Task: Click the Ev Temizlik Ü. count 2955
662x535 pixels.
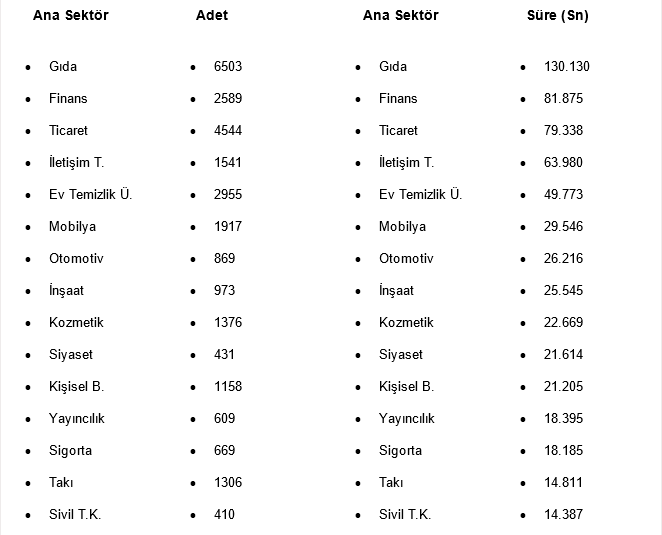Action: [x=228, y=195]
